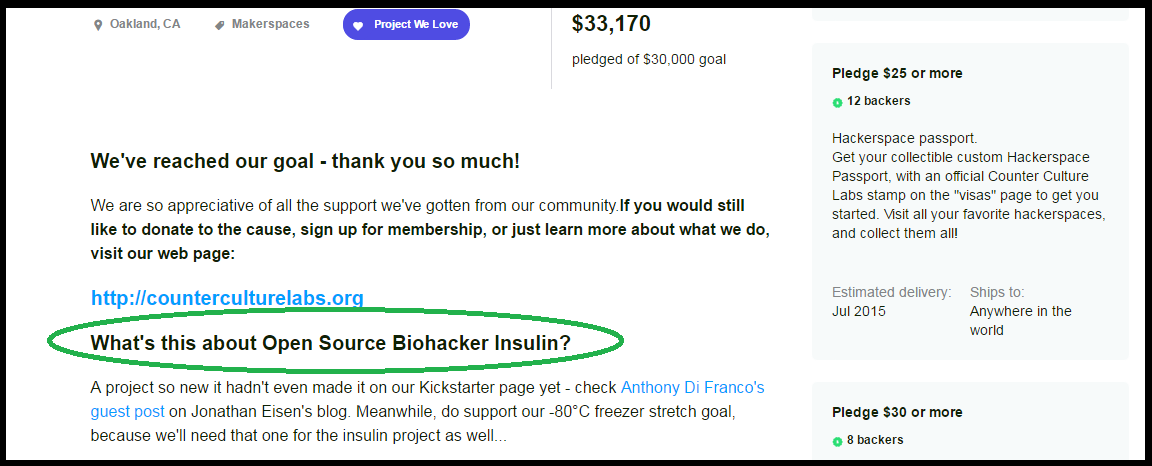
Task: Click the location pin icon beside Oakland, CA
Action: click(x=98, y=25)
